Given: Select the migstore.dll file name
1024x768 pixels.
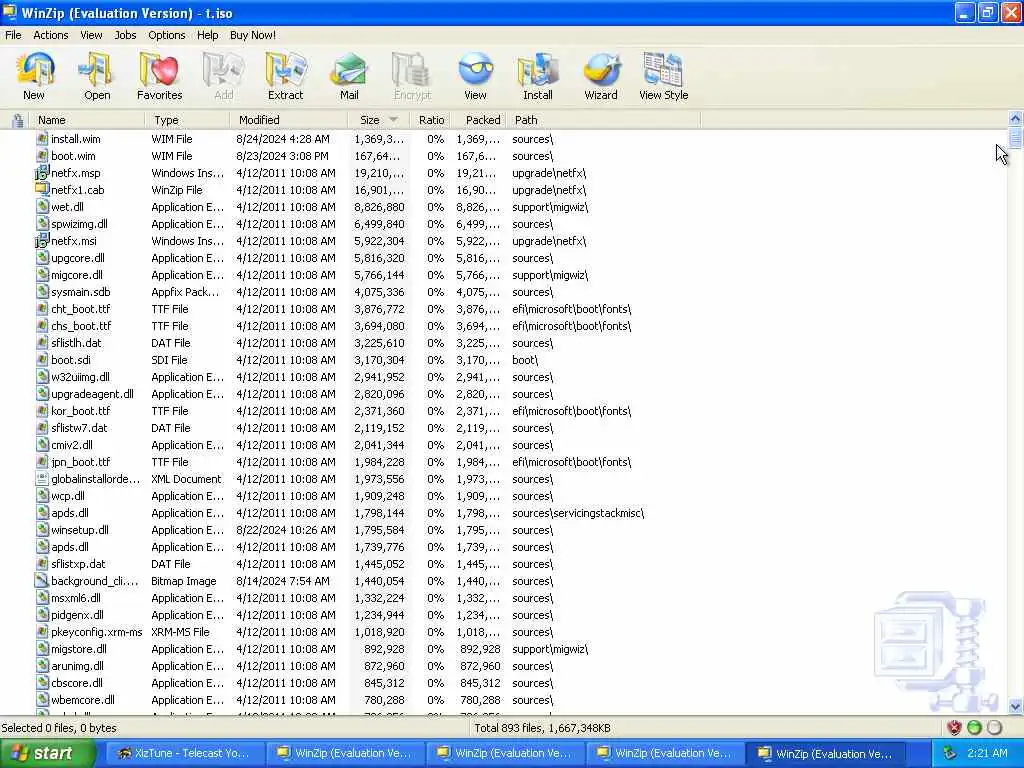Looking at the screenshot, I should [78, 648].
